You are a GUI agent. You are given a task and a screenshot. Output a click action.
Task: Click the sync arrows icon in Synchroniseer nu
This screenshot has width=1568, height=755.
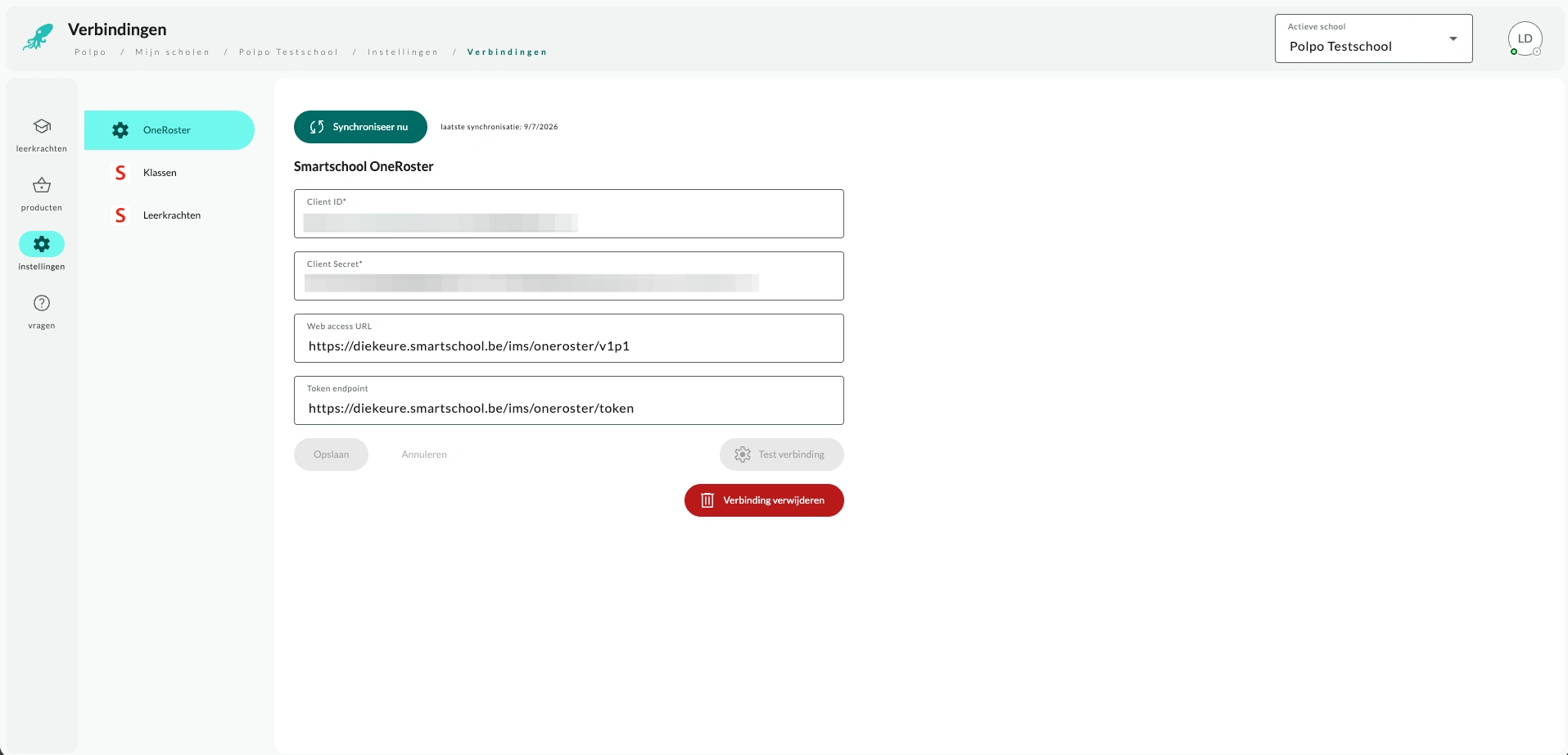pos(317,127)
